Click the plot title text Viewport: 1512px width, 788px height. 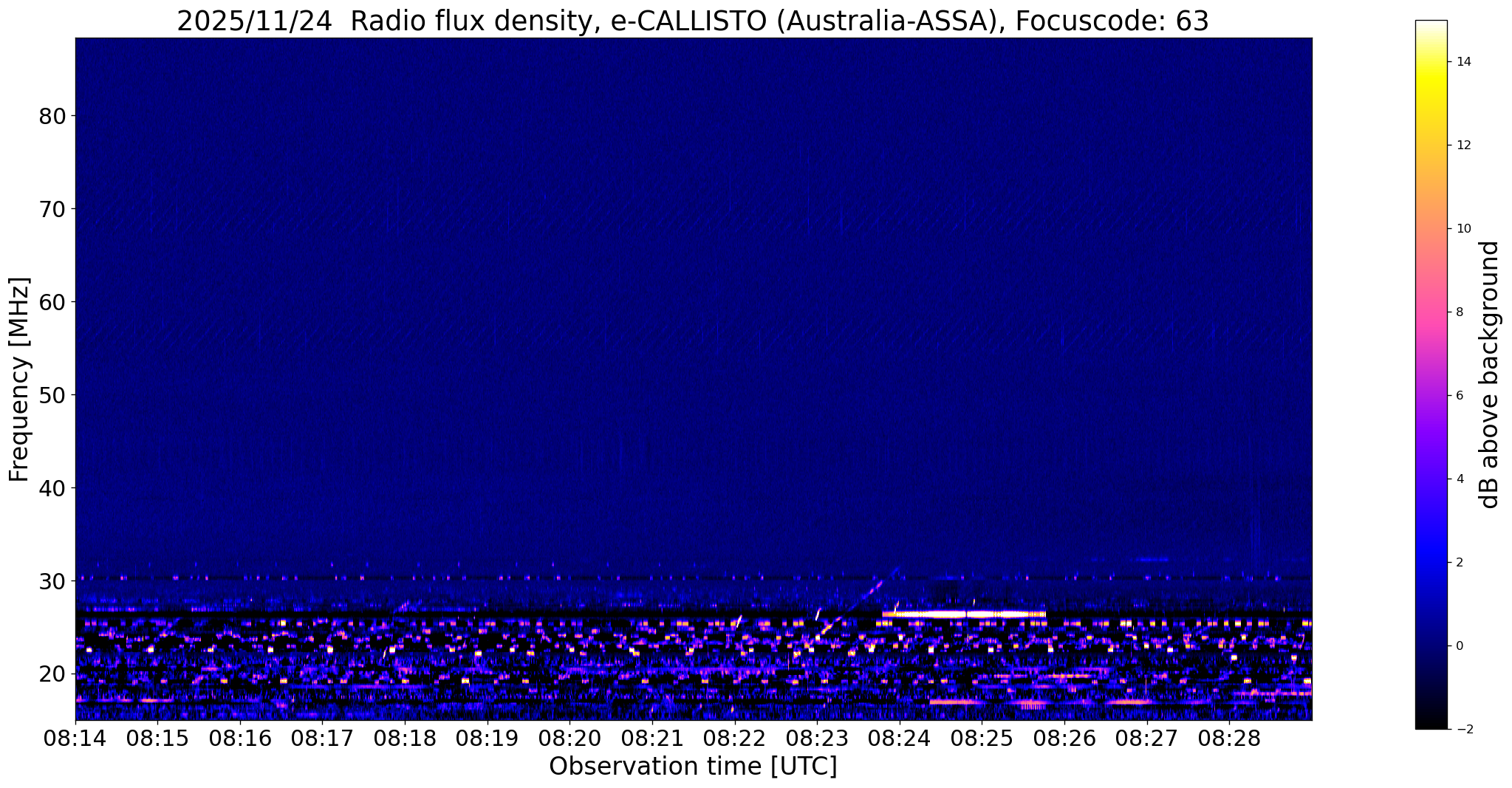[x=693, y=21]
